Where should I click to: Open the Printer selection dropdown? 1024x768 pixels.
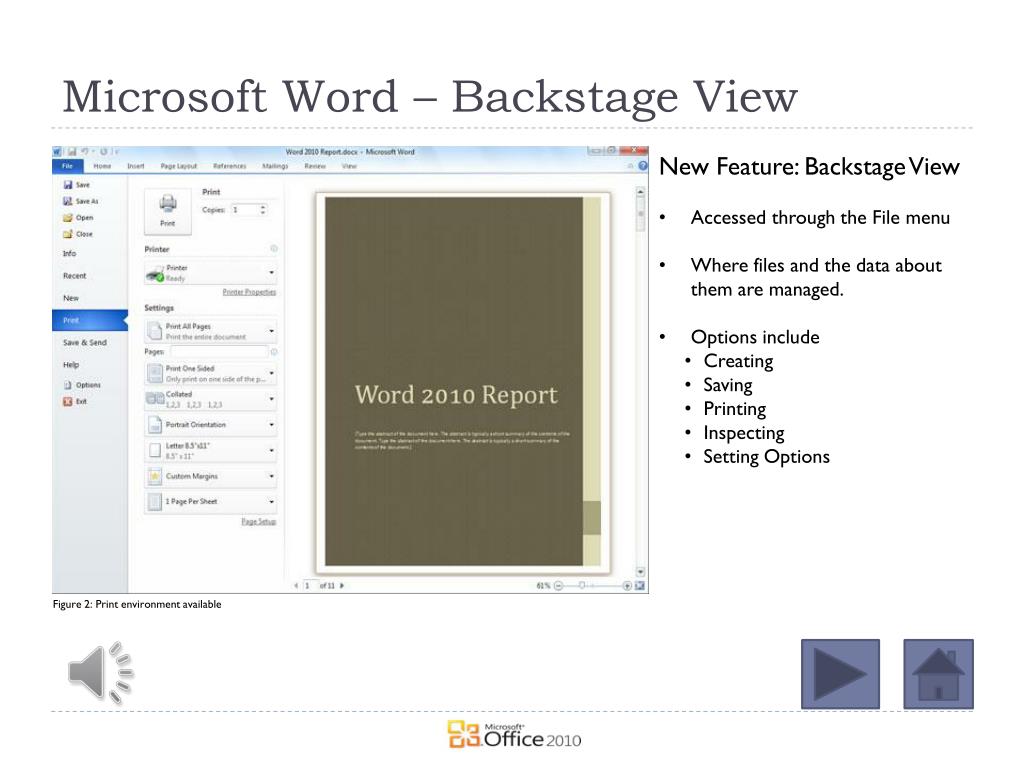click(210, 272)
